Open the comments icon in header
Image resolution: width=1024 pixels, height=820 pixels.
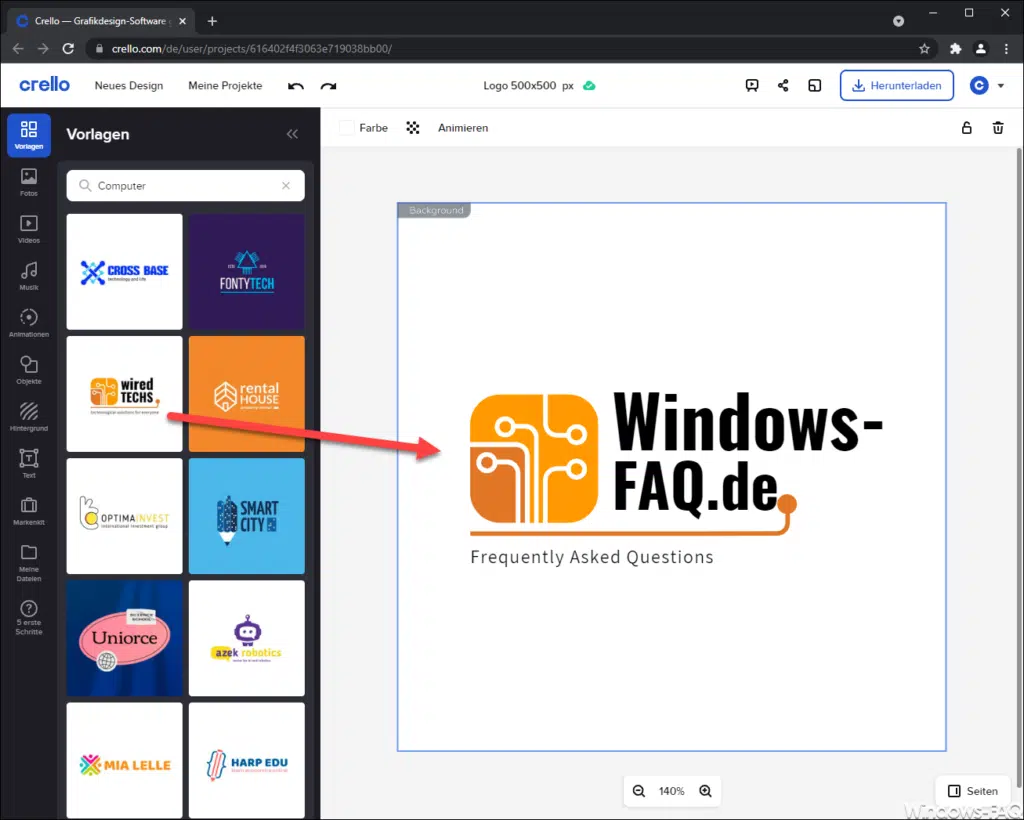tap(752, 86)
